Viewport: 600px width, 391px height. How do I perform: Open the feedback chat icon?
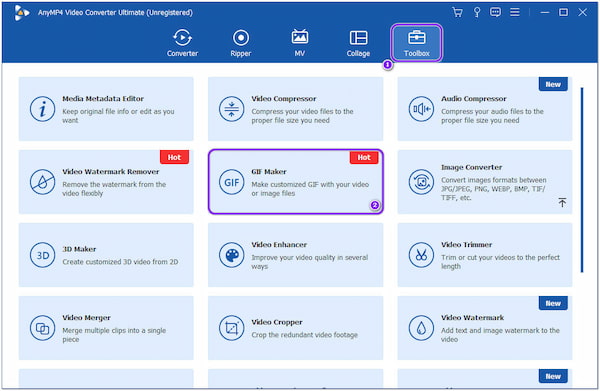[495, 12]
